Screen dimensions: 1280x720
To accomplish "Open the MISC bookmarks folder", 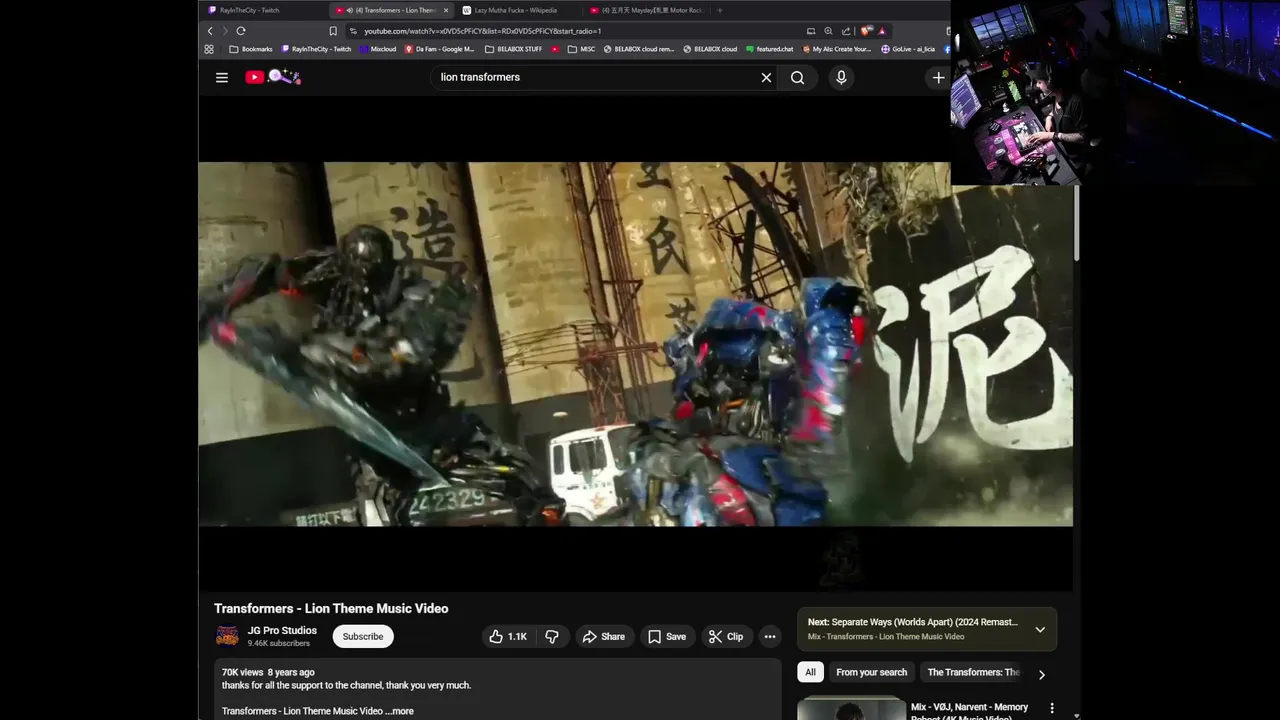I will click(x=581, y=49).
